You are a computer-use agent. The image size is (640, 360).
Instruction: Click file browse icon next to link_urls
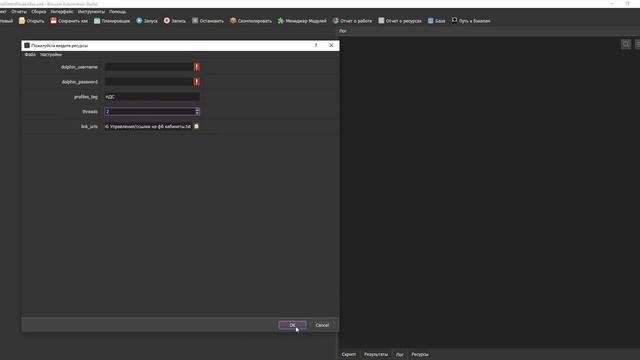coord(196,127)
